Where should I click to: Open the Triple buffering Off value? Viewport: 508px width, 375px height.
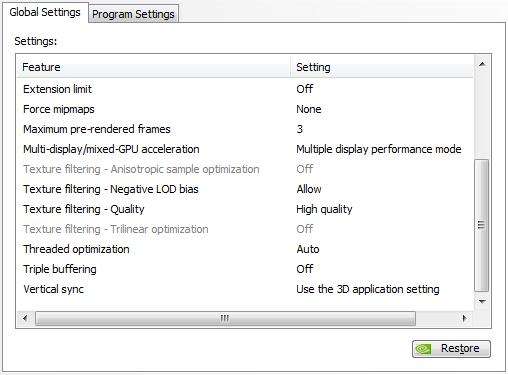[x=305, y=269]
